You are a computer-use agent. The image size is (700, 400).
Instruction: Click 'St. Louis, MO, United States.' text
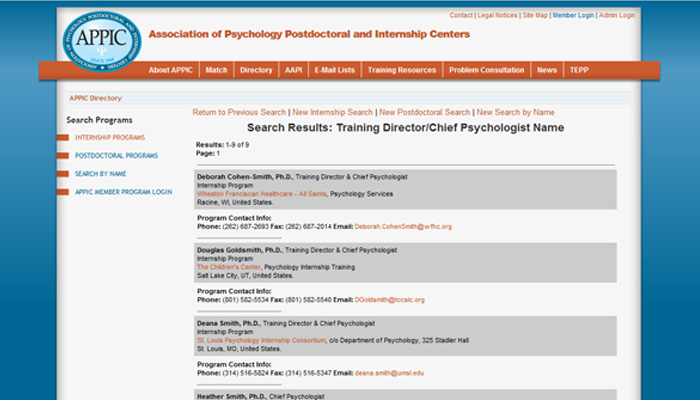pyautogui.click(x=239, y=349)
